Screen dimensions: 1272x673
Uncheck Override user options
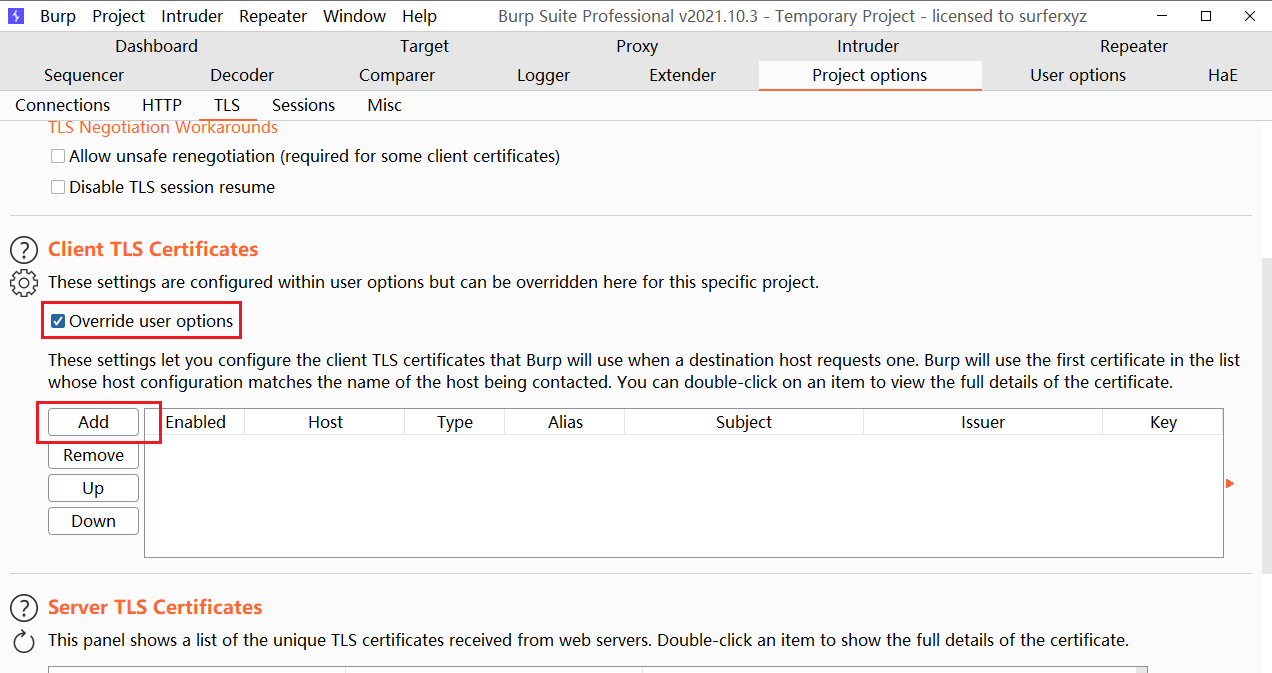tap(58, 322)
